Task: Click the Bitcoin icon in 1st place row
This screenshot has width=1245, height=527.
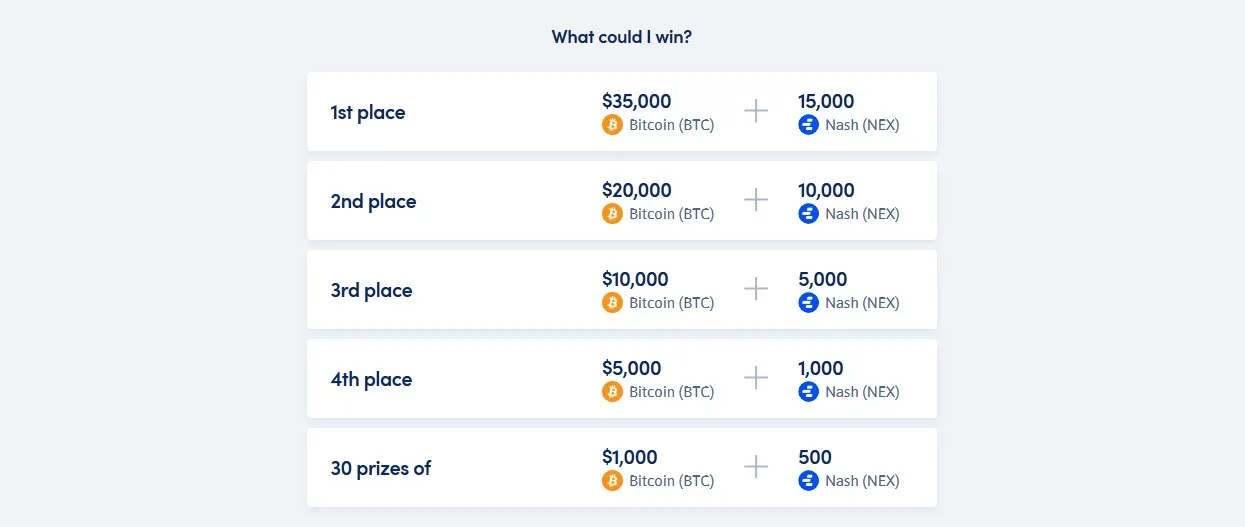Action: tap(612, 125)
